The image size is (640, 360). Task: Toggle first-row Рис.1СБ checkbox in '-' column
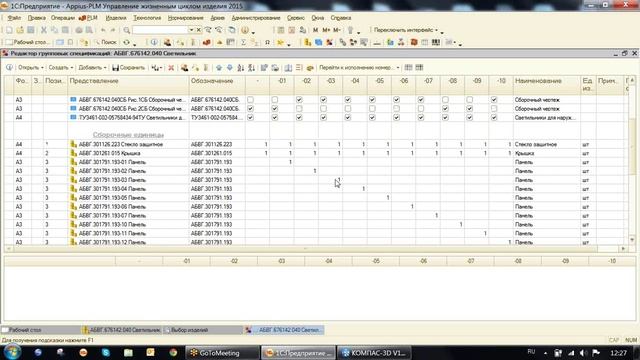(x=250, y=100)
